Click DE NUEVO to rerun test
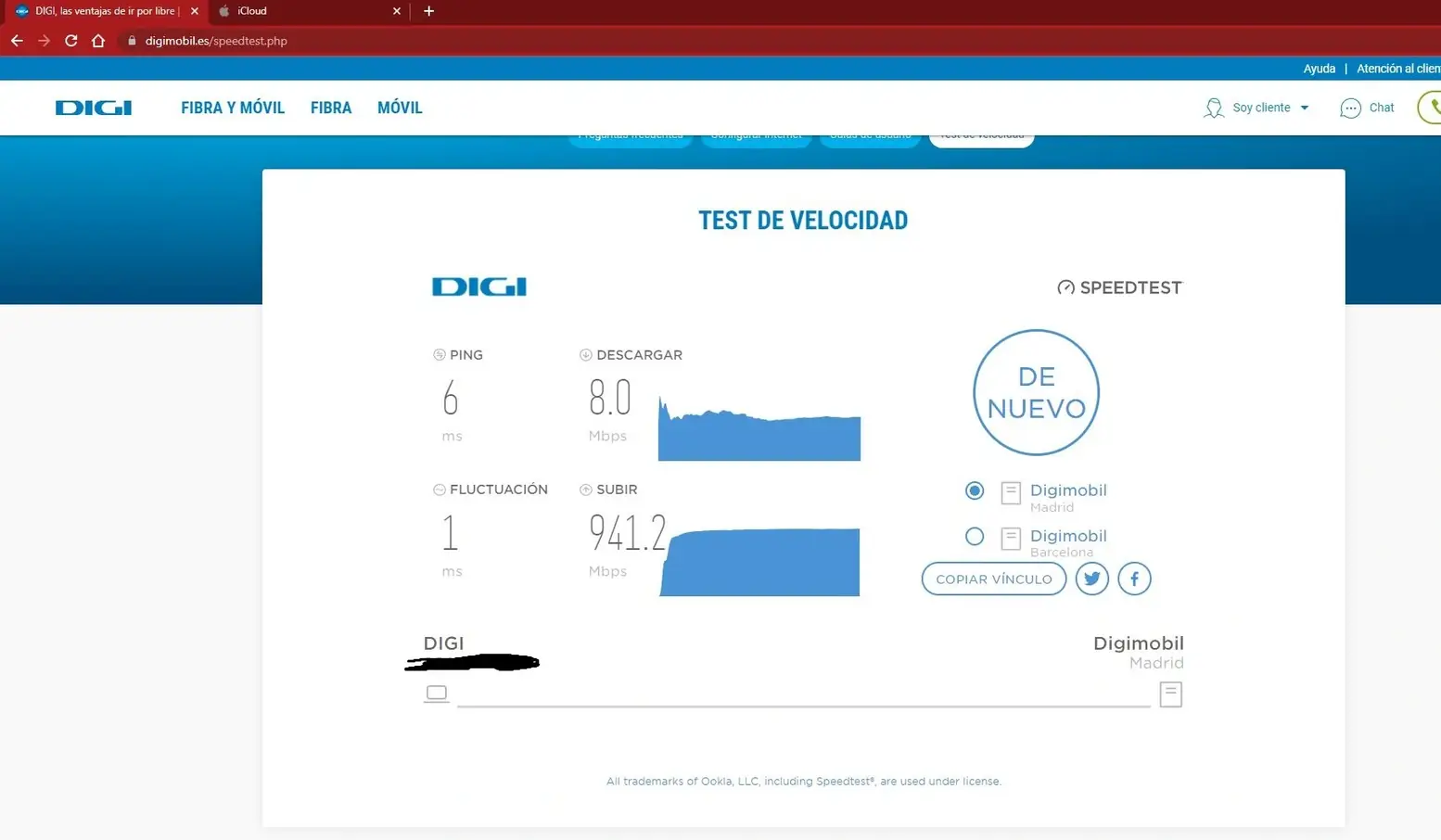 pos(1036,392)
